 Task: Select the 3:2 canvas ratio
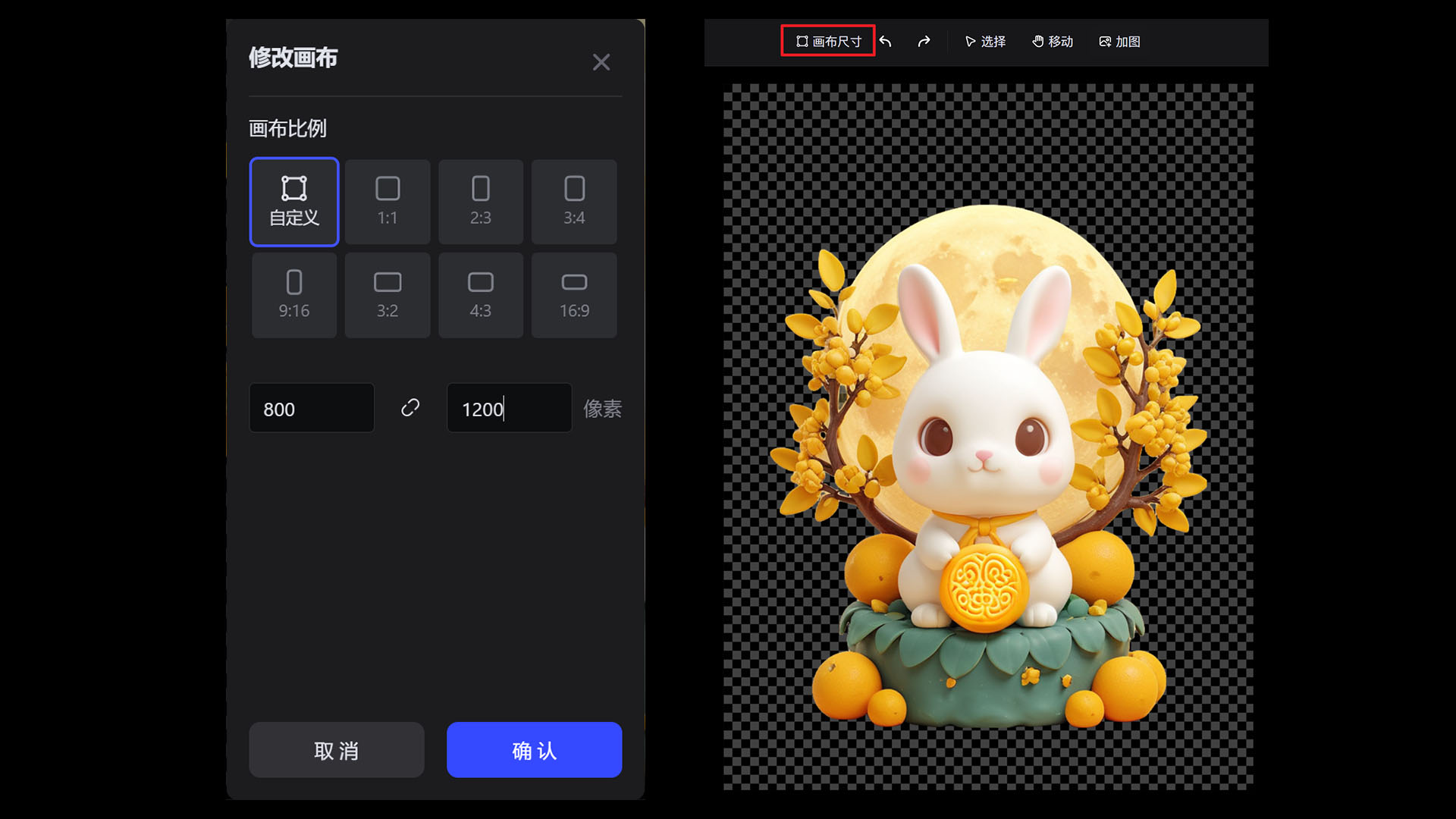tap(387, 295)
